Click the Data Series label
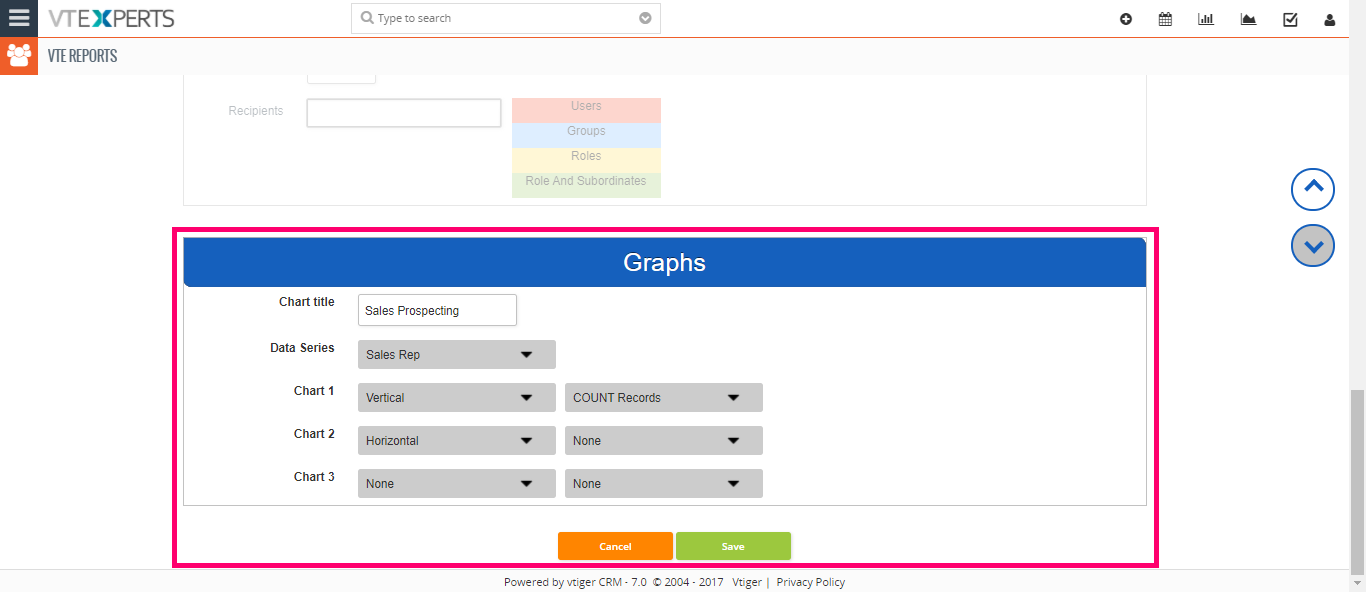Screen dimensions: 1366x592 pyautogui.click(x=303, y=348)
